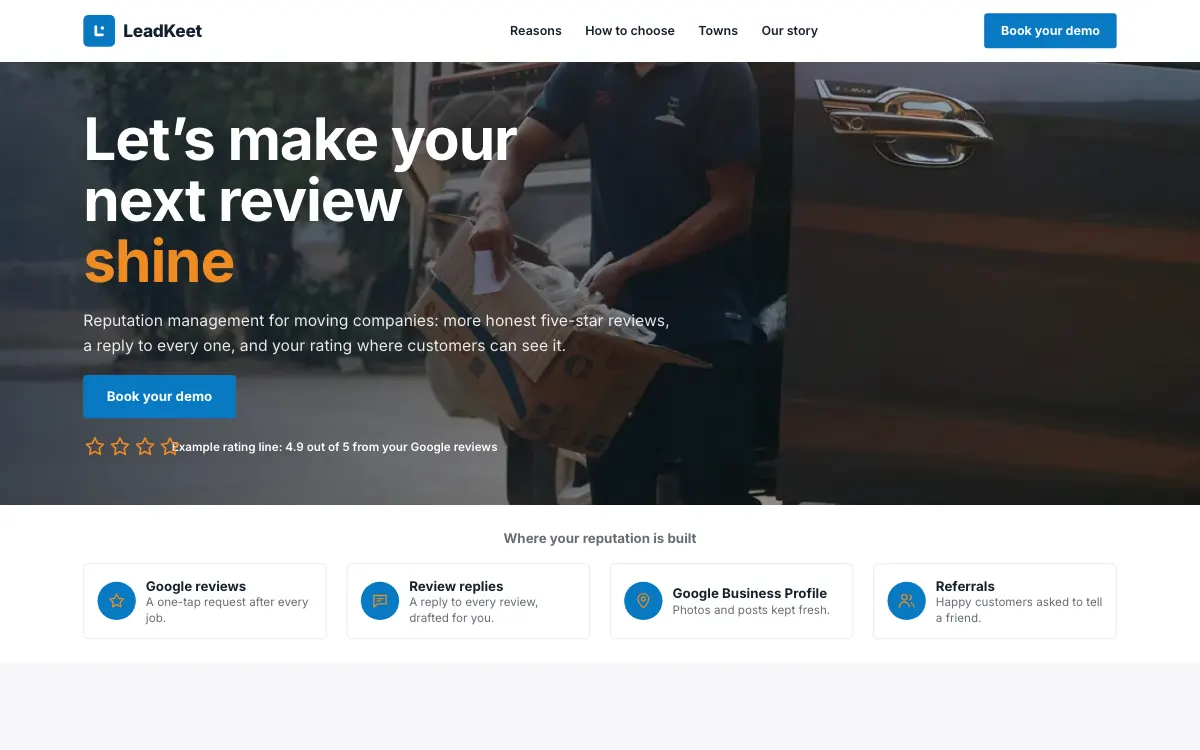Click the LeadKeet brand name
The width and height of the screenshot is (1200, 750).
(x=162, y=31)
